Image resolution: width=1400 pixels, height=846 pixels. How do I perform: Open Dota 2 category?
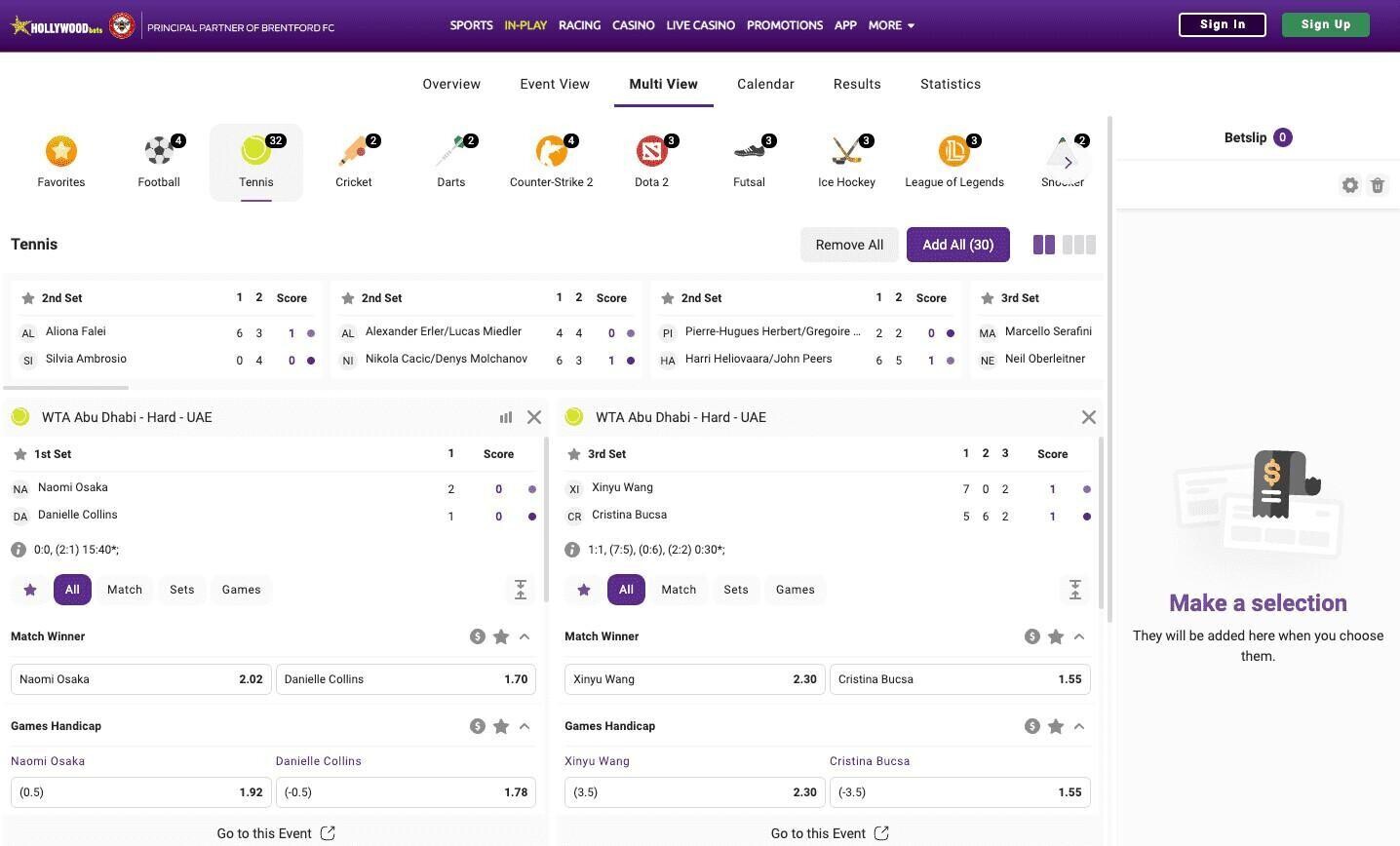[651, 162]
